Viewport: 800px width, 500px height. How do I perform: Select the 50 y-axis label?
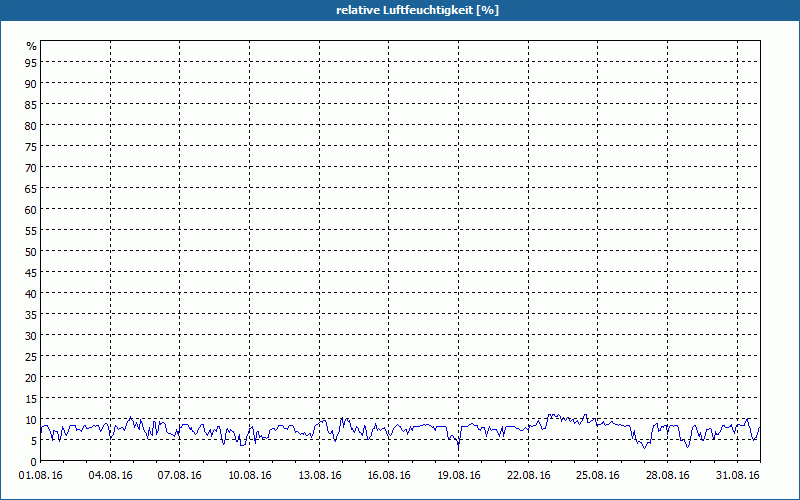pyautogui.click(x=31, y=252)
